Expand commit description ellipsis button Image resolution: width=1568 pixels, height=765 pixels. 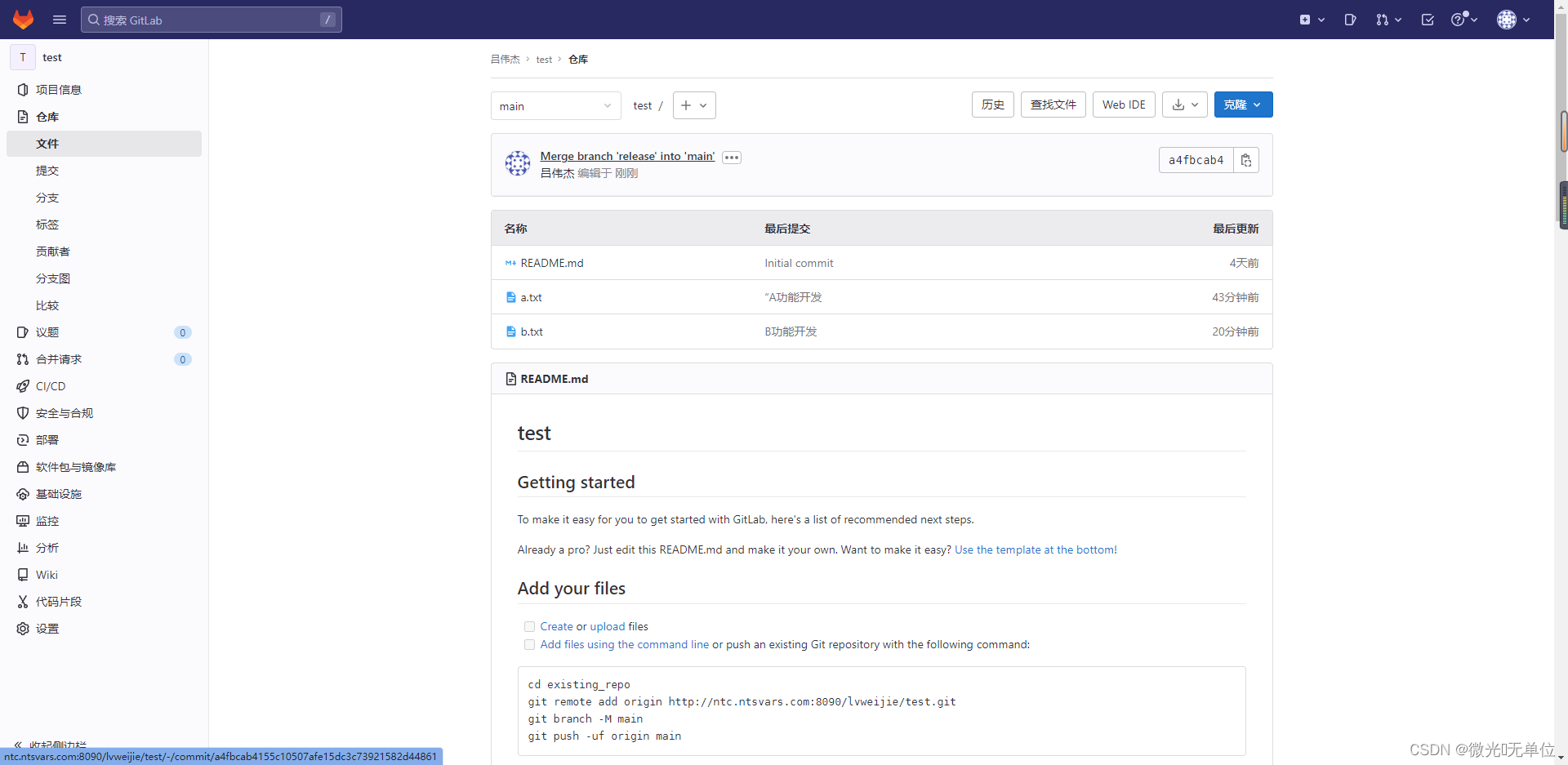tap(732, 158)
